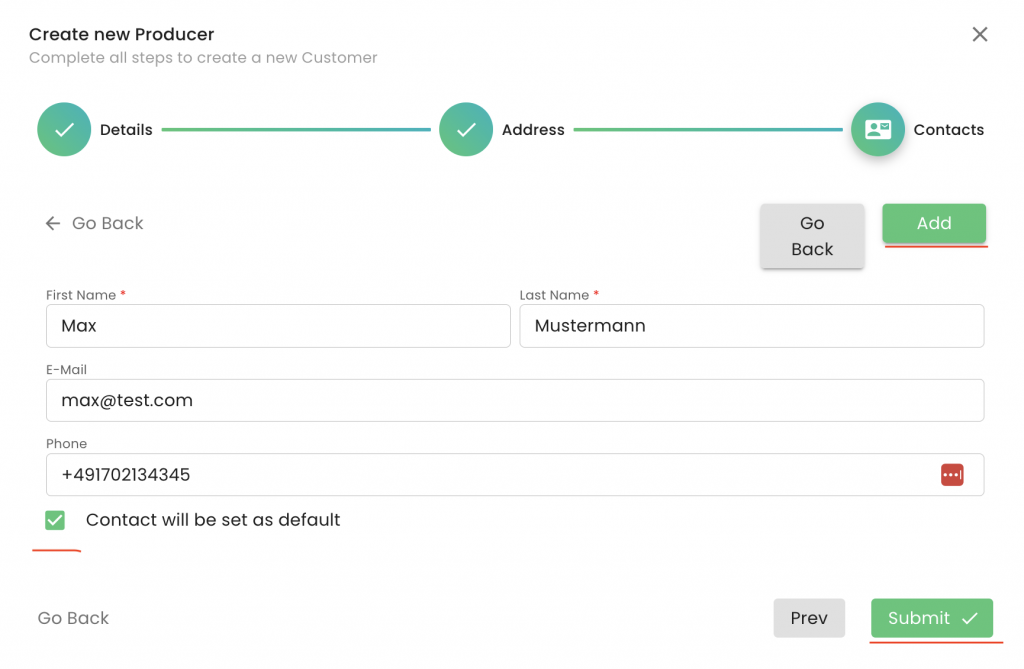Select the Contacts step label

click(x=948, y=130)
